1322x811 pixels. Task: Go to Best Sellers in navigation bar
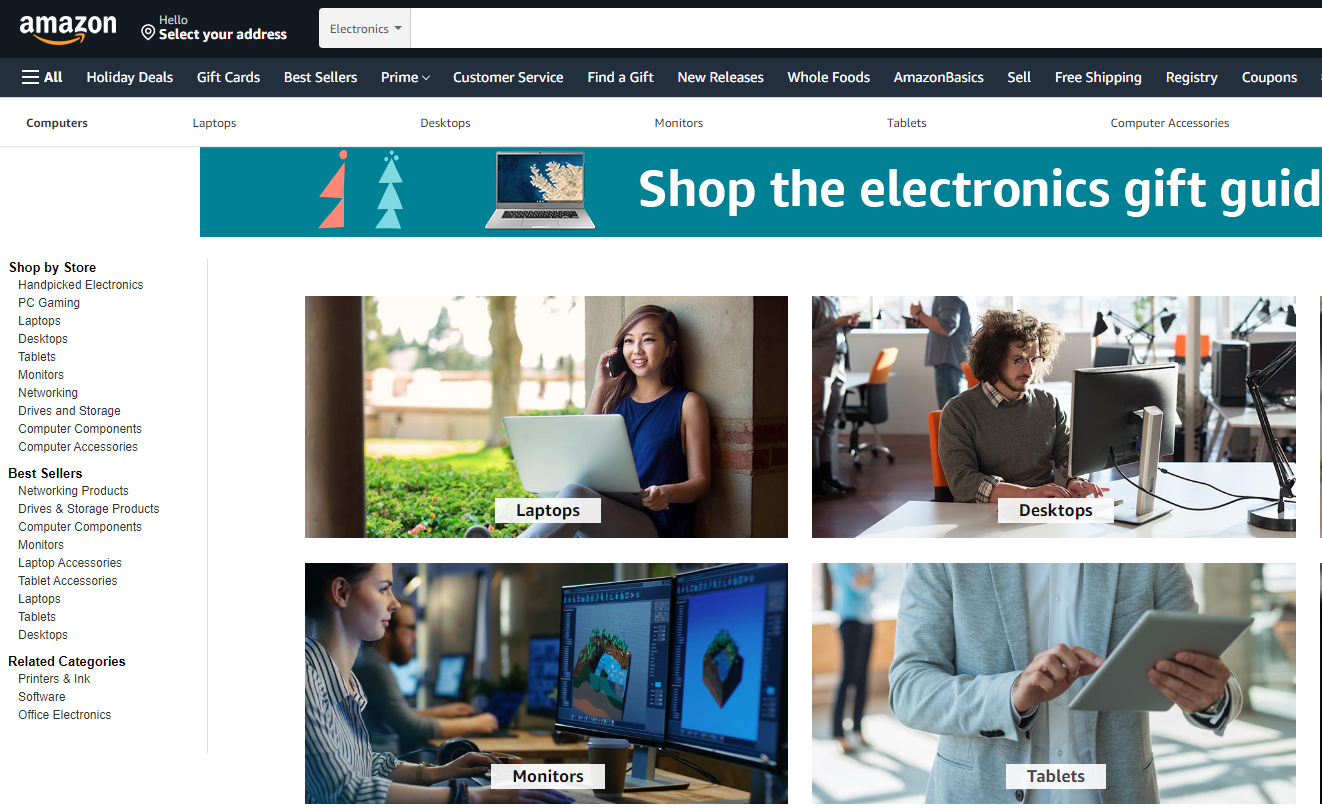pos(320,77)
